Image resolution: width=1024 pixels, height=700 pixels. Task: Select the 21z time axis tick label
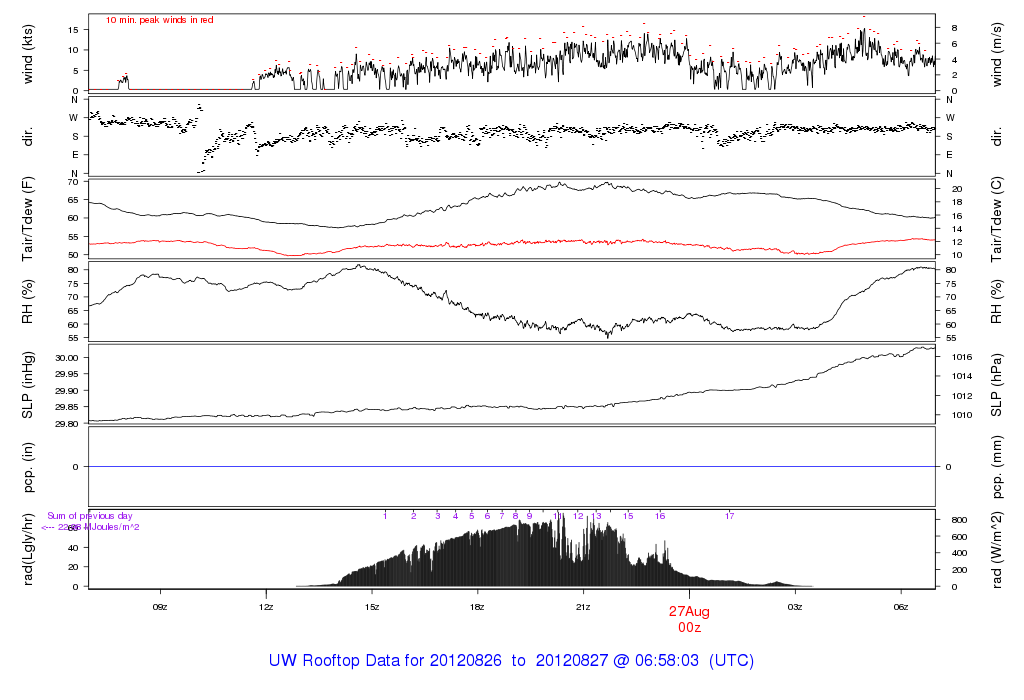click(x=583, y=606)
